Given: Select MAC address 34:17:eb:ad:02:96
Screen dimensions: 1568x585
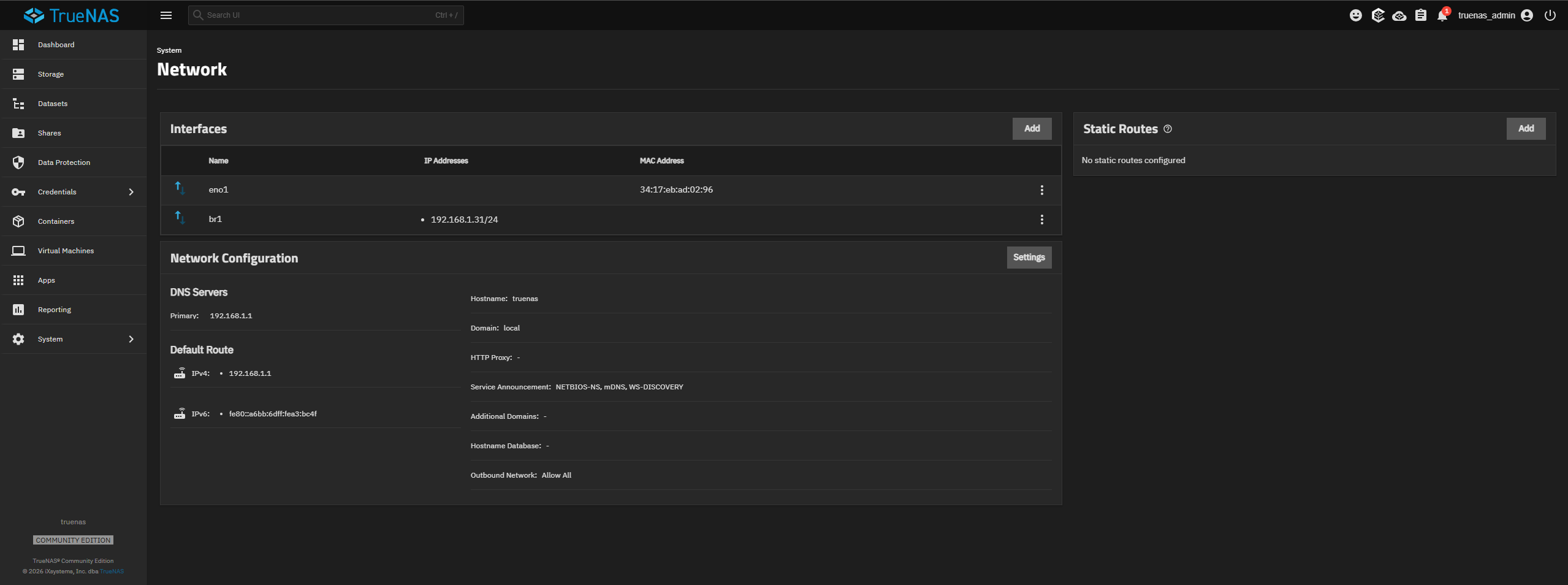Looking at the screenshot, I should pyautogui.click(x=676, y=189).
